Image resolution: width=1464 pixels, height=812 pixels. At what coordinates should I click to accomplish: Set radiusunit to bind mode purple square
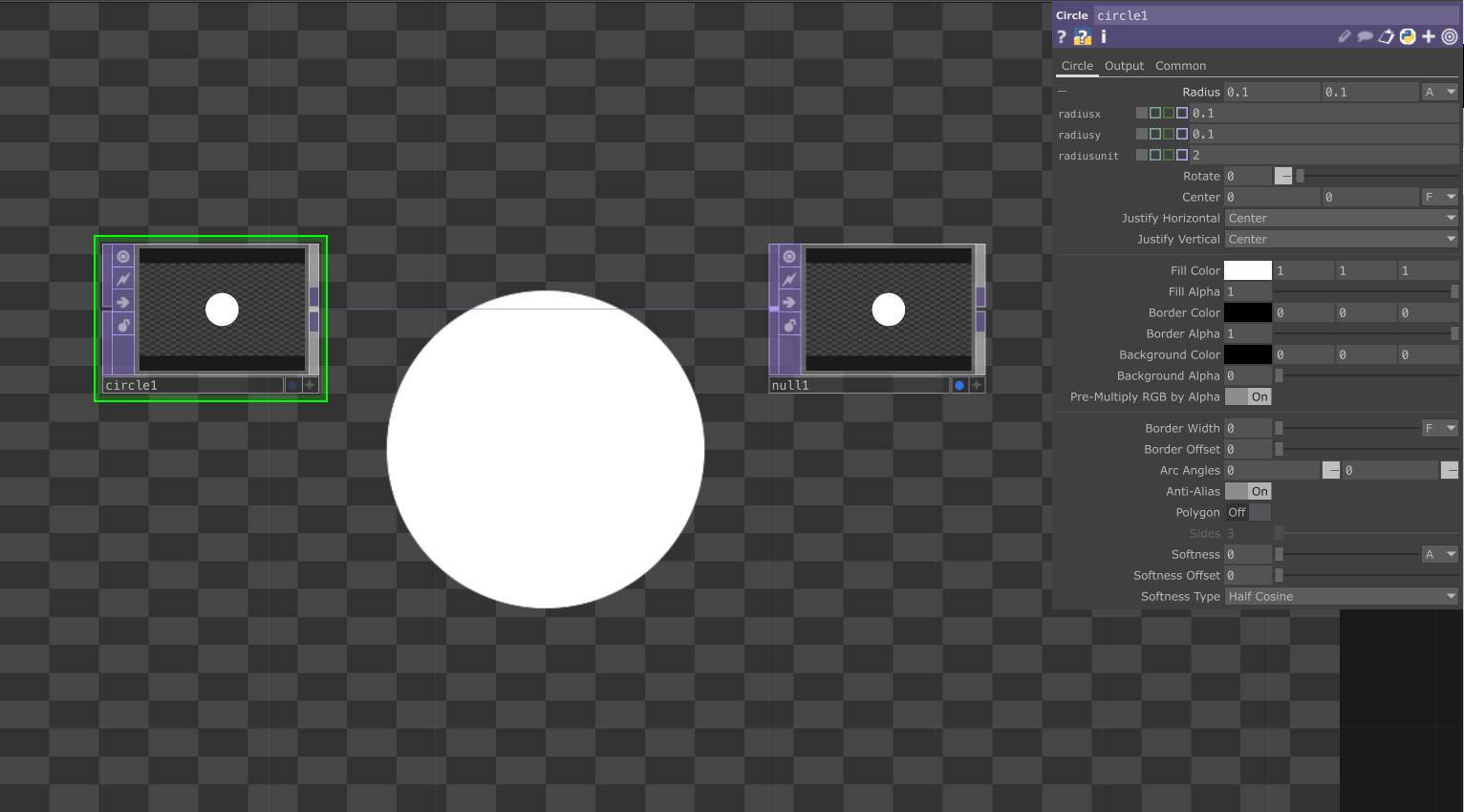click(1182, 155)
